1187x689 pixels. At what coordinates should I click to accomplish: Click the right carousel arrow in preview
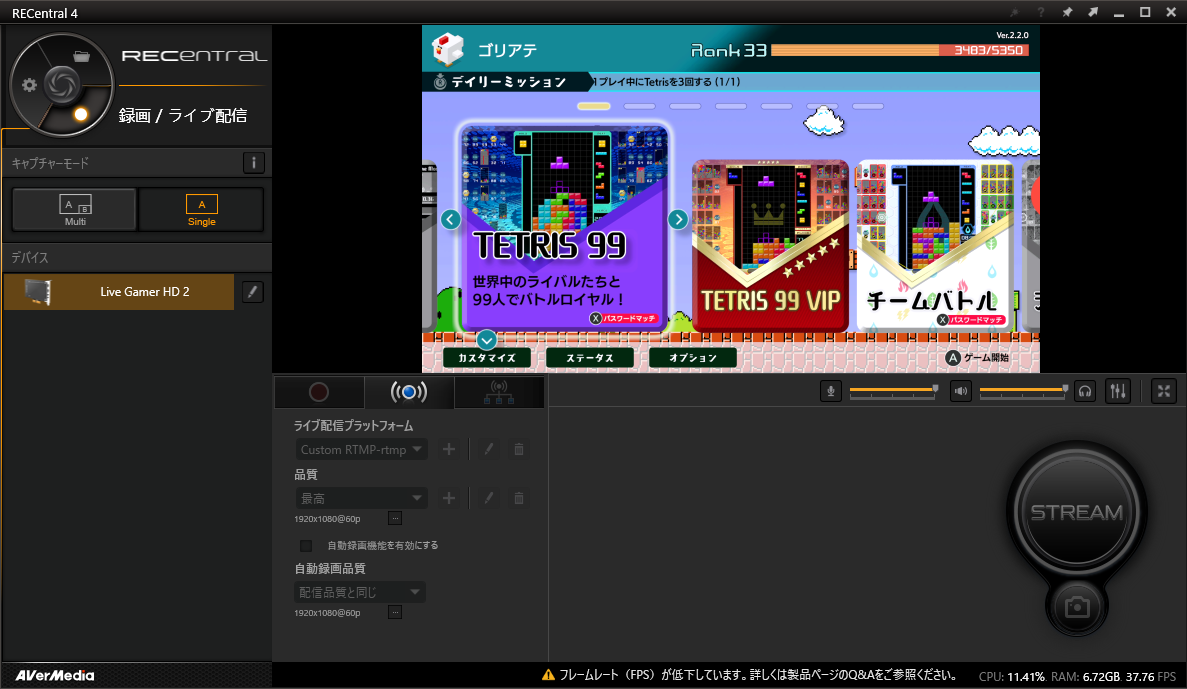678,220
